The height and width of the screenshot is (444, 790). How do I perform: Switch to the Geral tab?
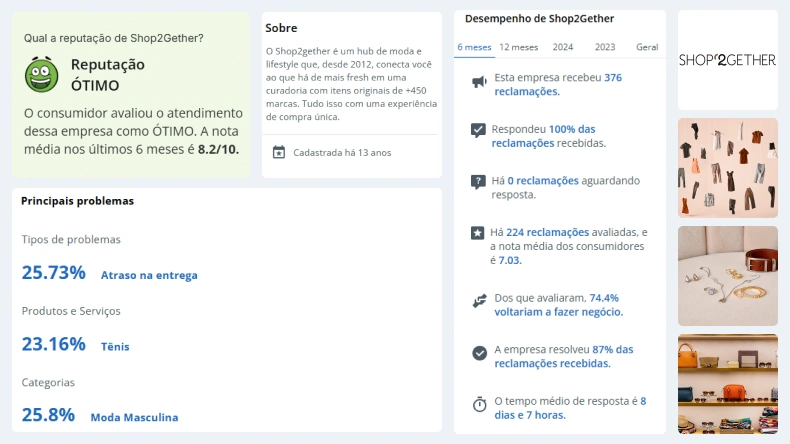647,47
